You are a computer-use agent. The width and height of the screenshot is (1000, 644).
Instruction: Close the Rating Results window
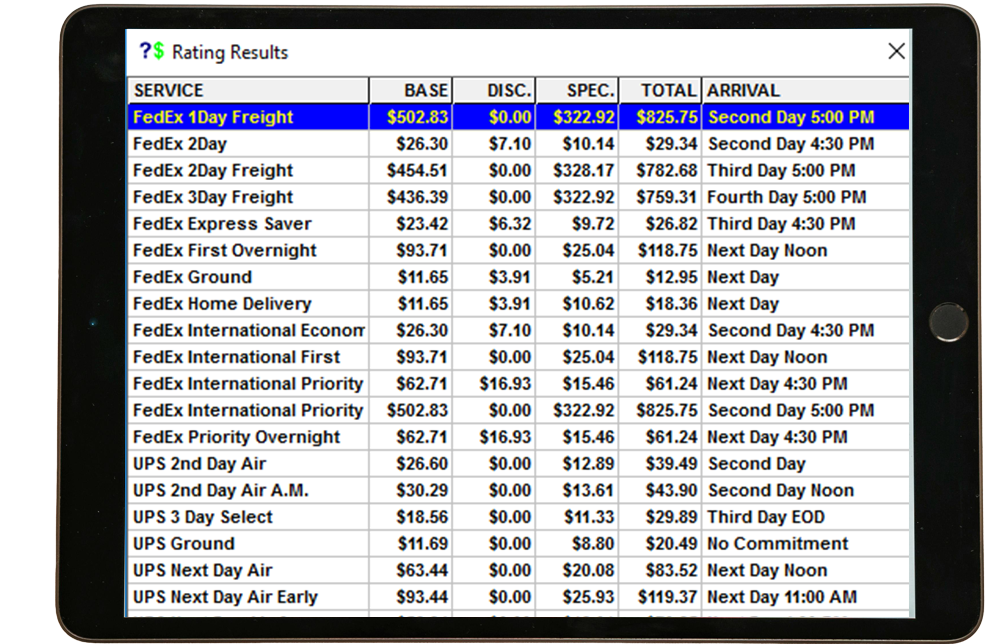click(896, 52)
